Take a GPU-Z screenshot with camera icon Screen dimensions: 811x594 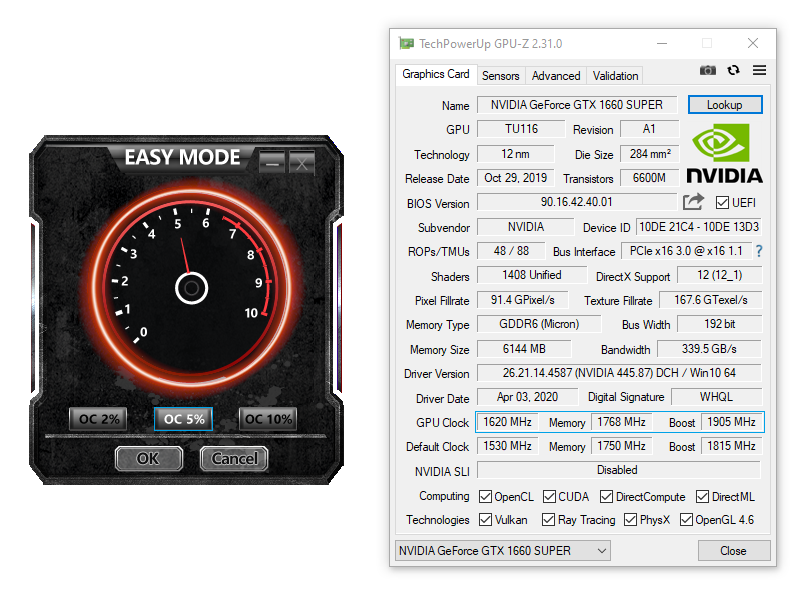[x=708, y=70]
